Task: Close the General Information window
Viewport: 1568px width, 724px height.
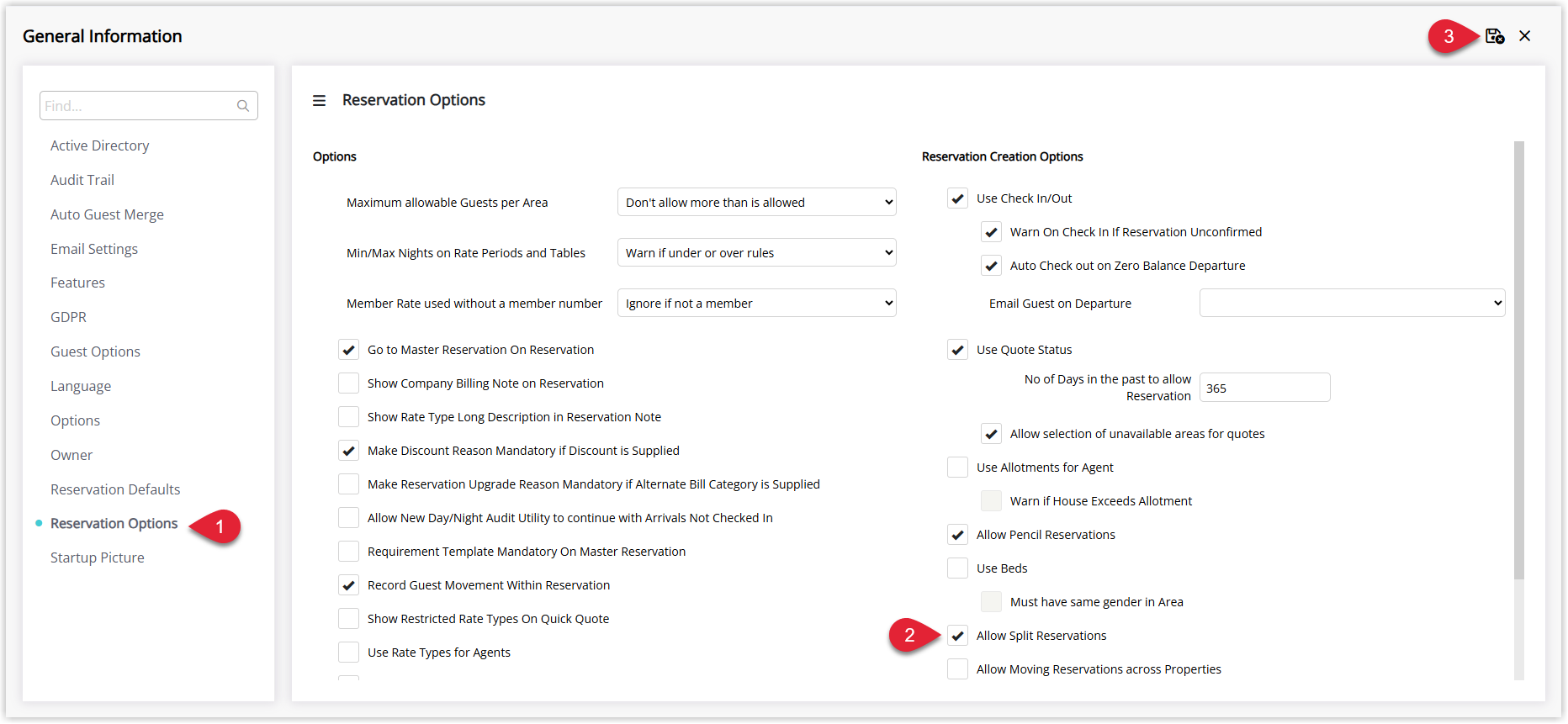Action: click(1525, 36)
